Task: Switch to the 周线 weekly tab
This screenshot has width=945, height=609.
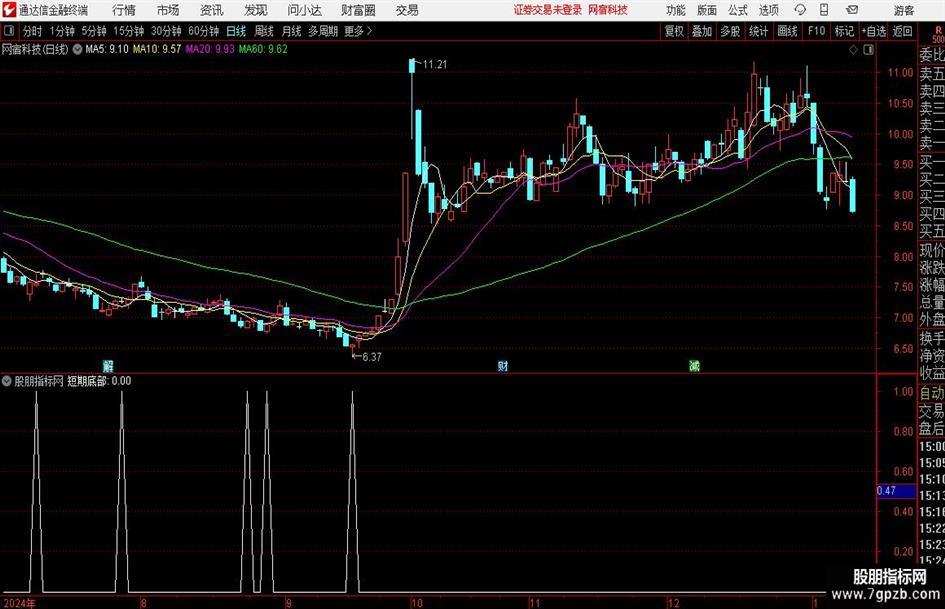Action: tap(264, 31)
